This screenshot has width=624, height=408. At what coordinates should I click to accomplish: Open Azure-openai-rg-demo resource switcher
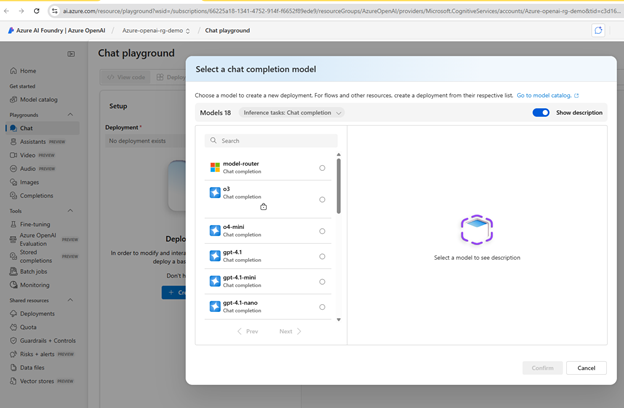(156, 31)
